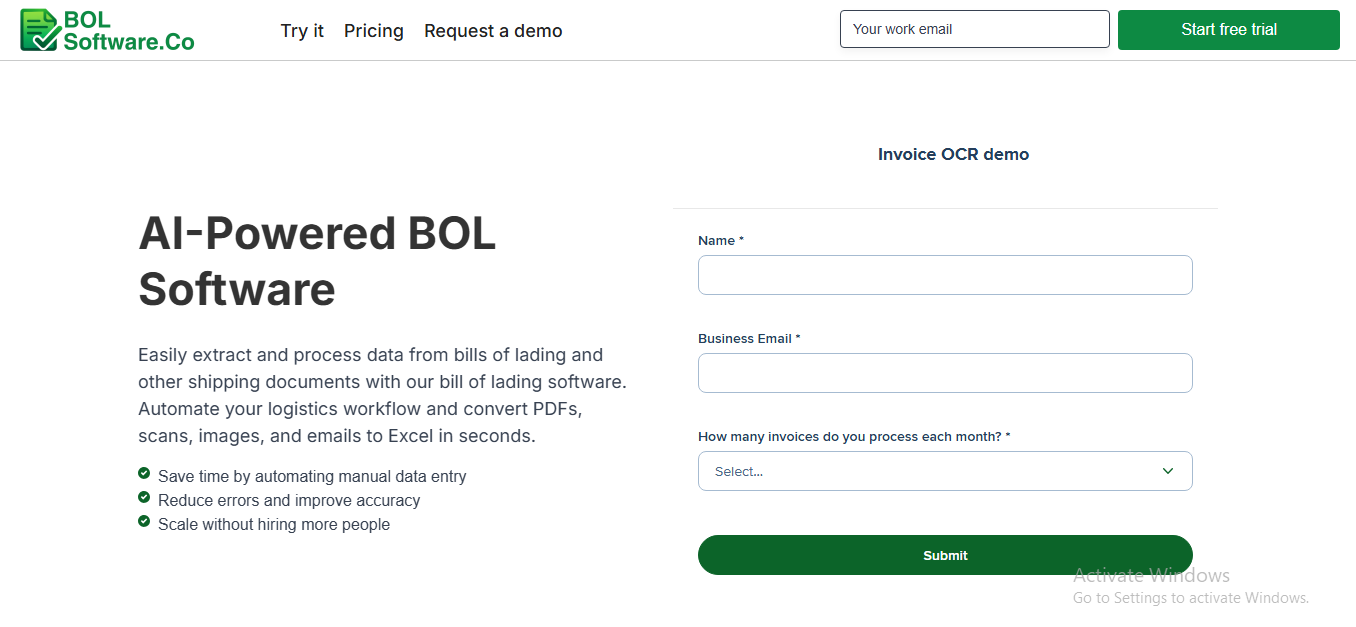Screen dimensions: 1356x627
Task: Click the checkmark icon beside "Reduce errors"
Action: (x=144, y=497)
